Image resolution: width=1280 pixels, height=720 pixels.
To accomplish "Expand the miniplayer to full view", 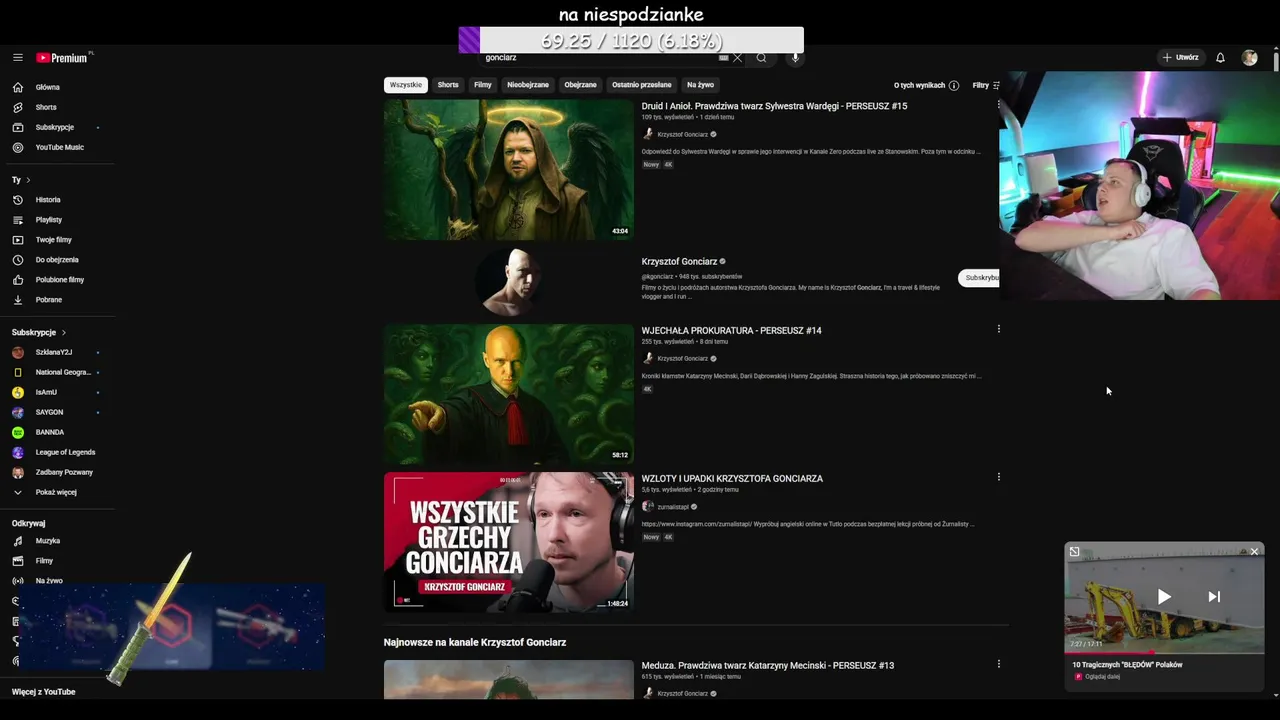I will (x=1074, y=552).
